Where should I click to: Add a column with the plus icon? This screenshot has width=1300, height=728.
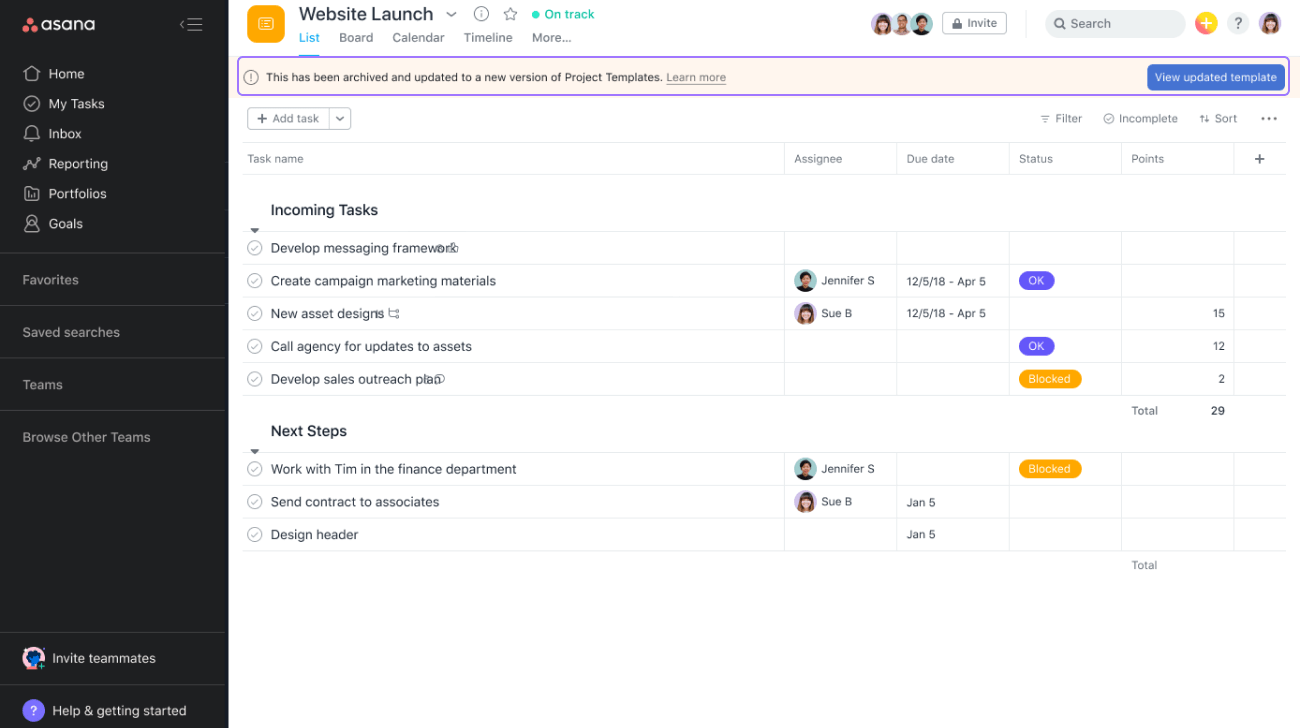click(1259, 158)
